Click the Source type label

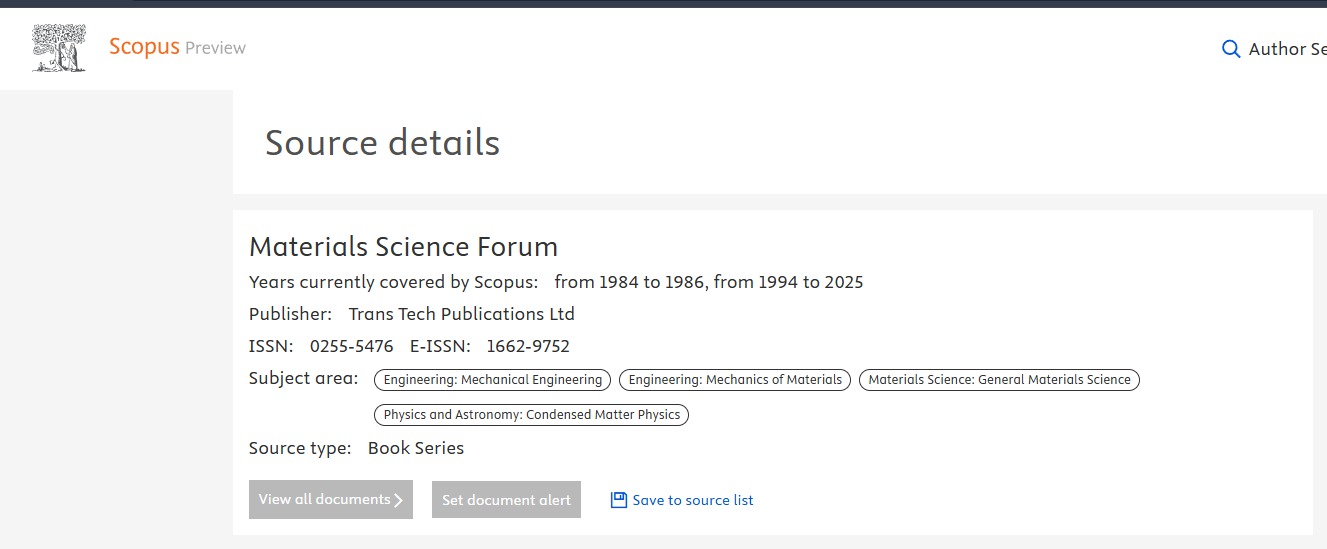[300, 448]
